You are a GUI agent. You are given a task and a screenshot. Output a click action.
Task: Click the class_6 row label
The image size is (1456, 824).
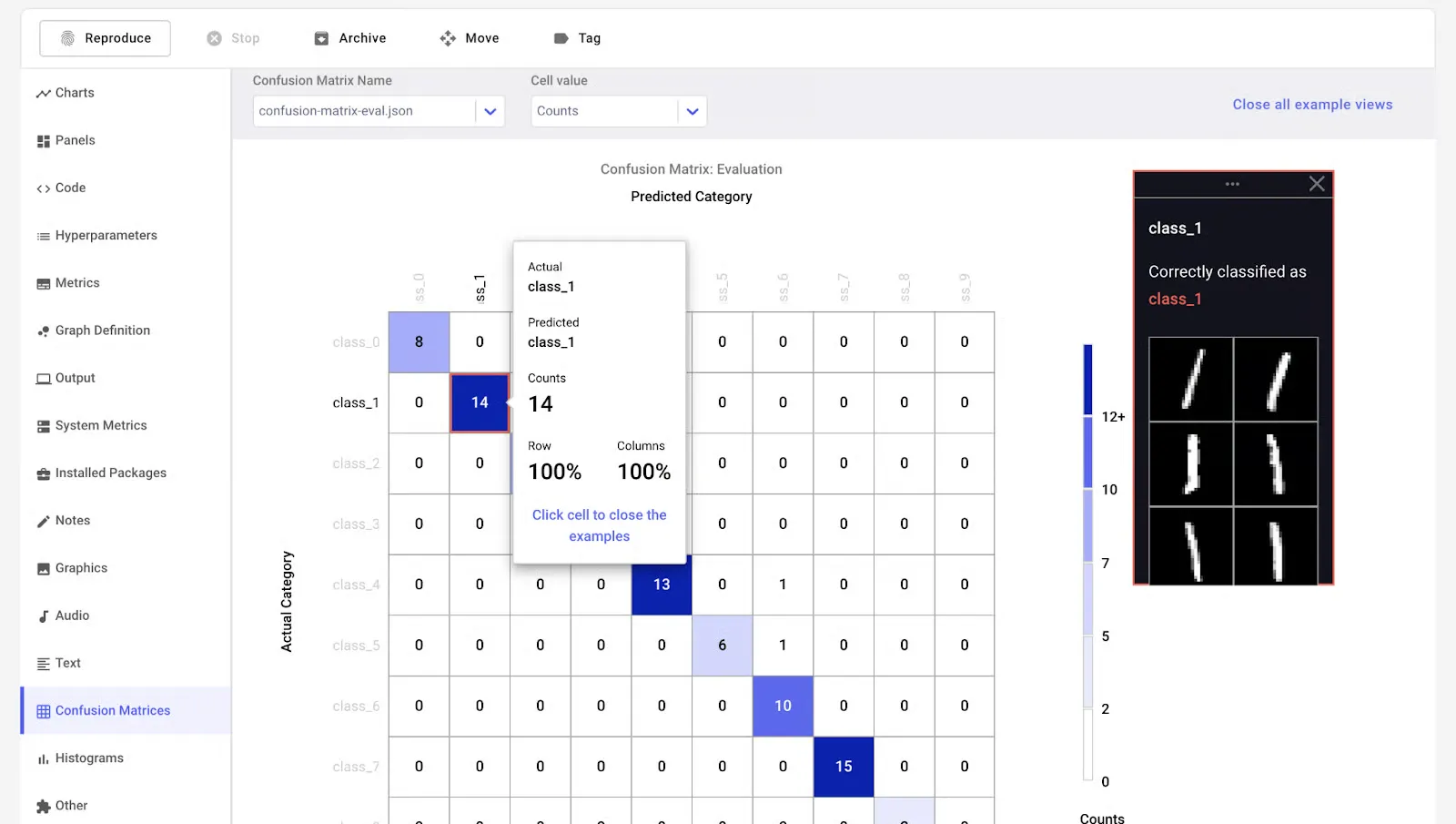[356, 707]
